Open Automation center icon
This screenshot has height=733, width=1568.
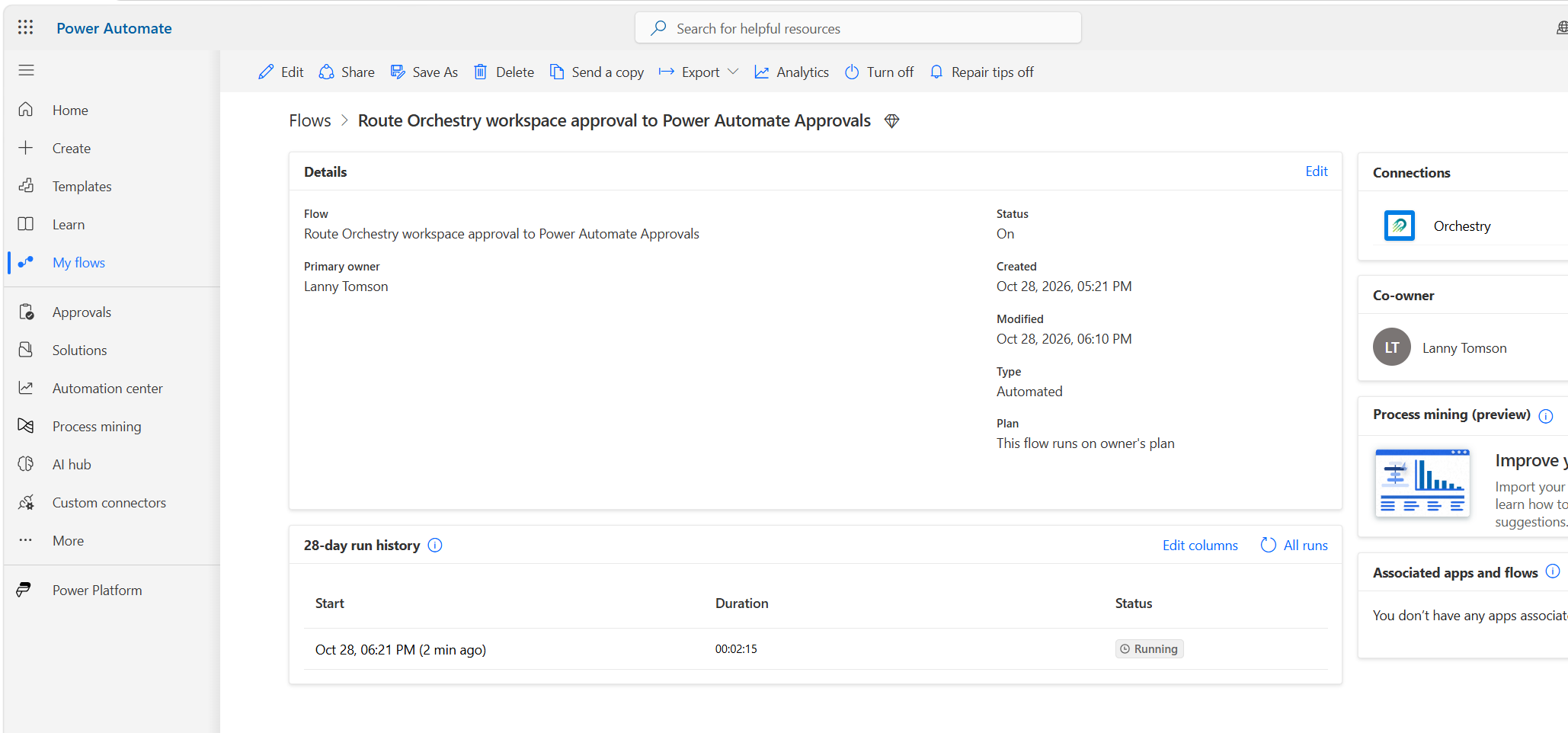26,388
